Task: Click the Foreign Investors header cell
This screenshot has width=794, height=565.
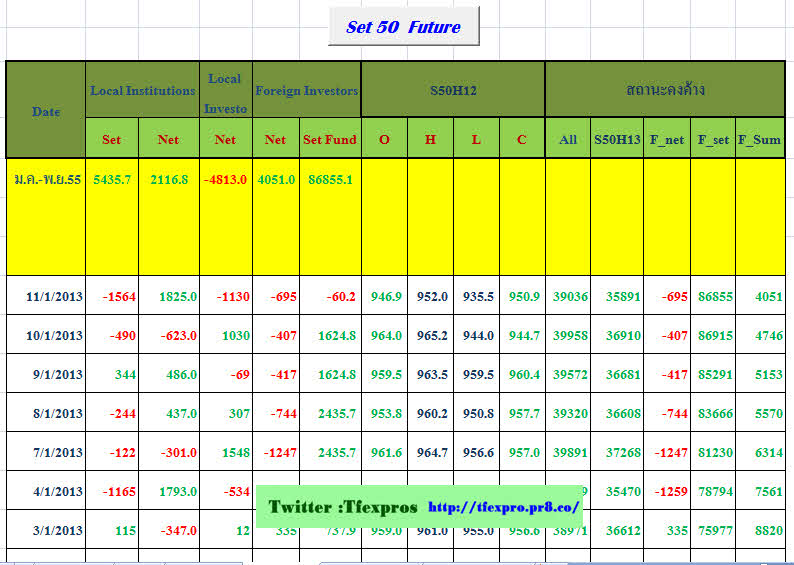Action: coord(306,91)
